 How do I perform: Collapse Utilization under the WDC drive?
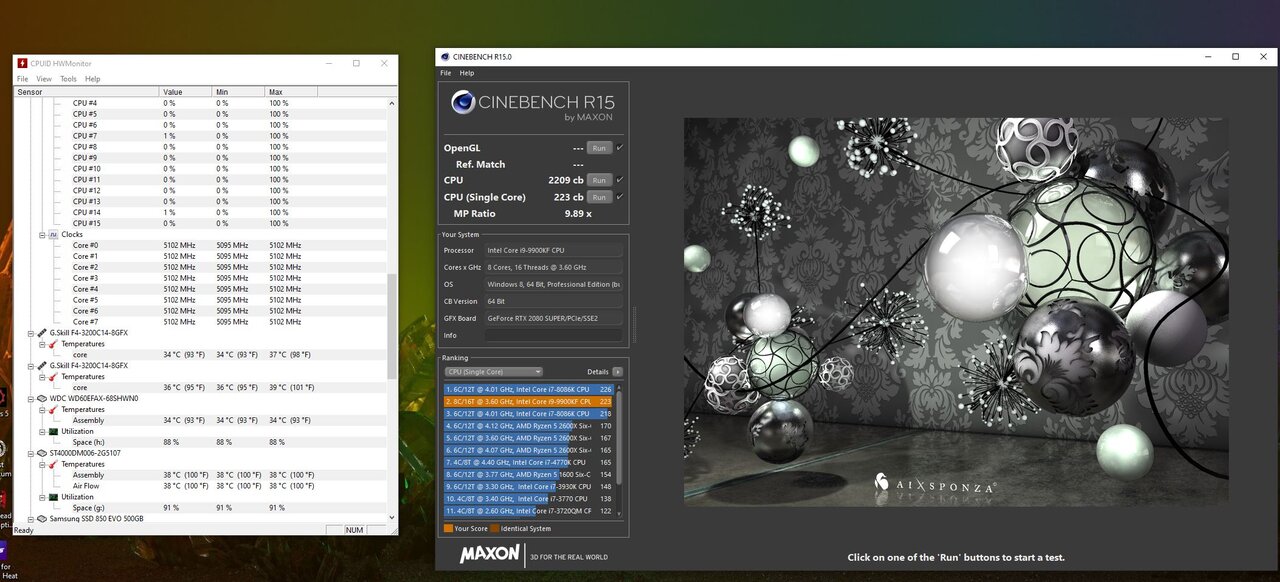click(42, 432)
